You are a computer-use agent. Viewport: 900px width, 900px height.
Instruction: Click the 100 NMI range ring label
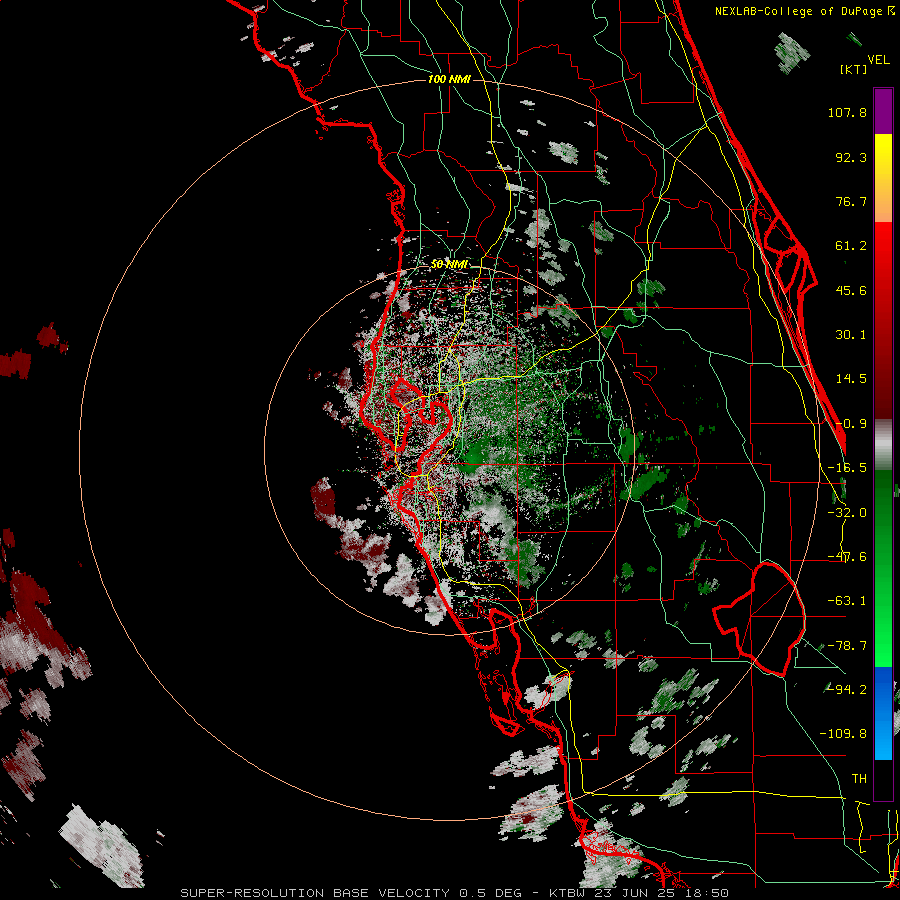coord(449,79)
